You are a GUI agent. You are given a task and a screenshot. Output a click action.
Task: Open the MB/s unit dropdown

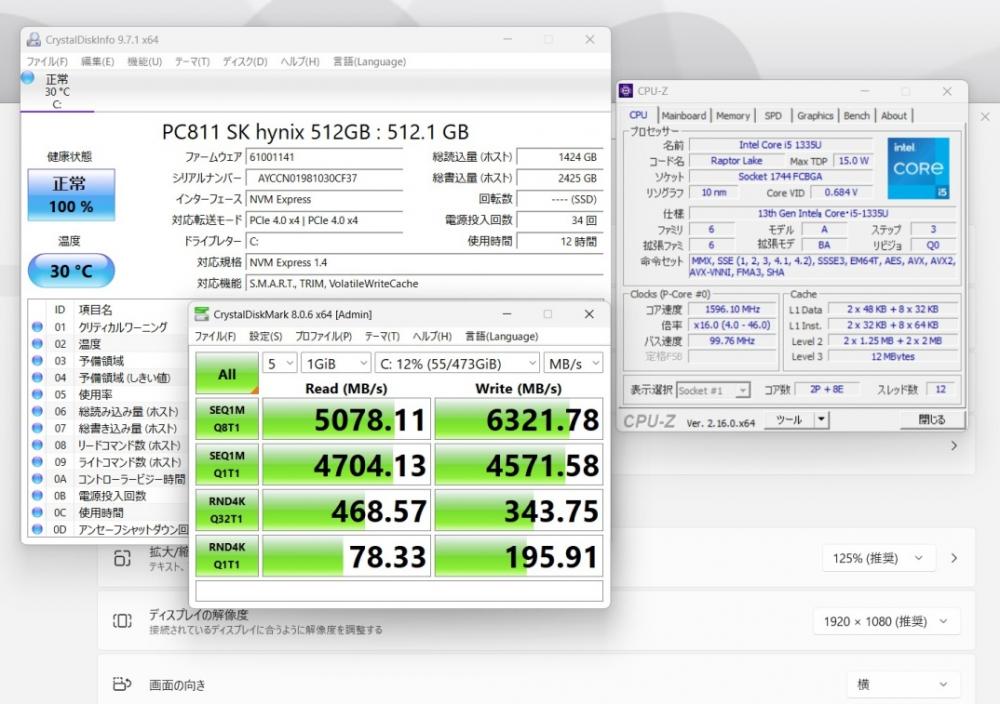573,363
